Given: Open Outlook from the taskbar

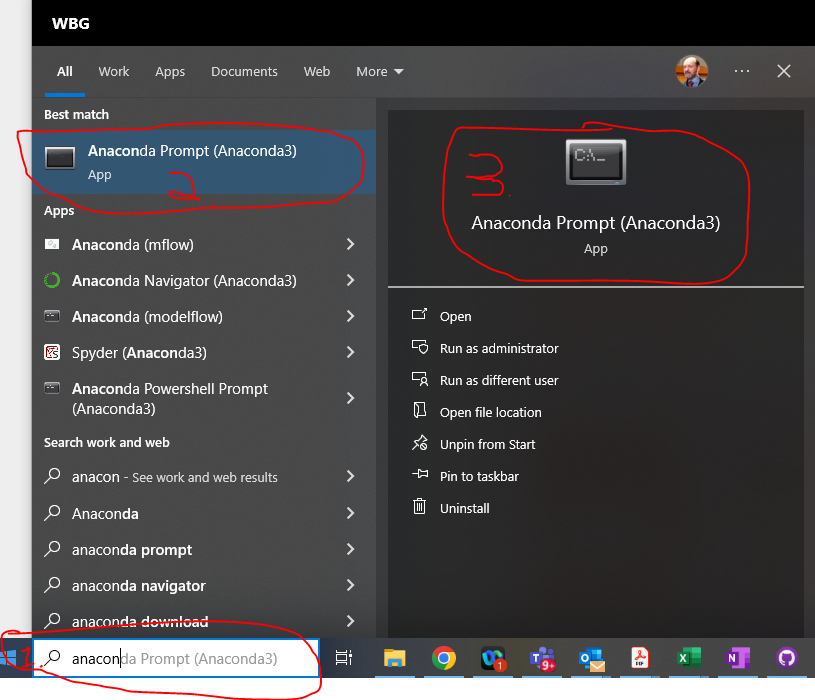Looking at the screenshot, I should click(x=591, y=658).
